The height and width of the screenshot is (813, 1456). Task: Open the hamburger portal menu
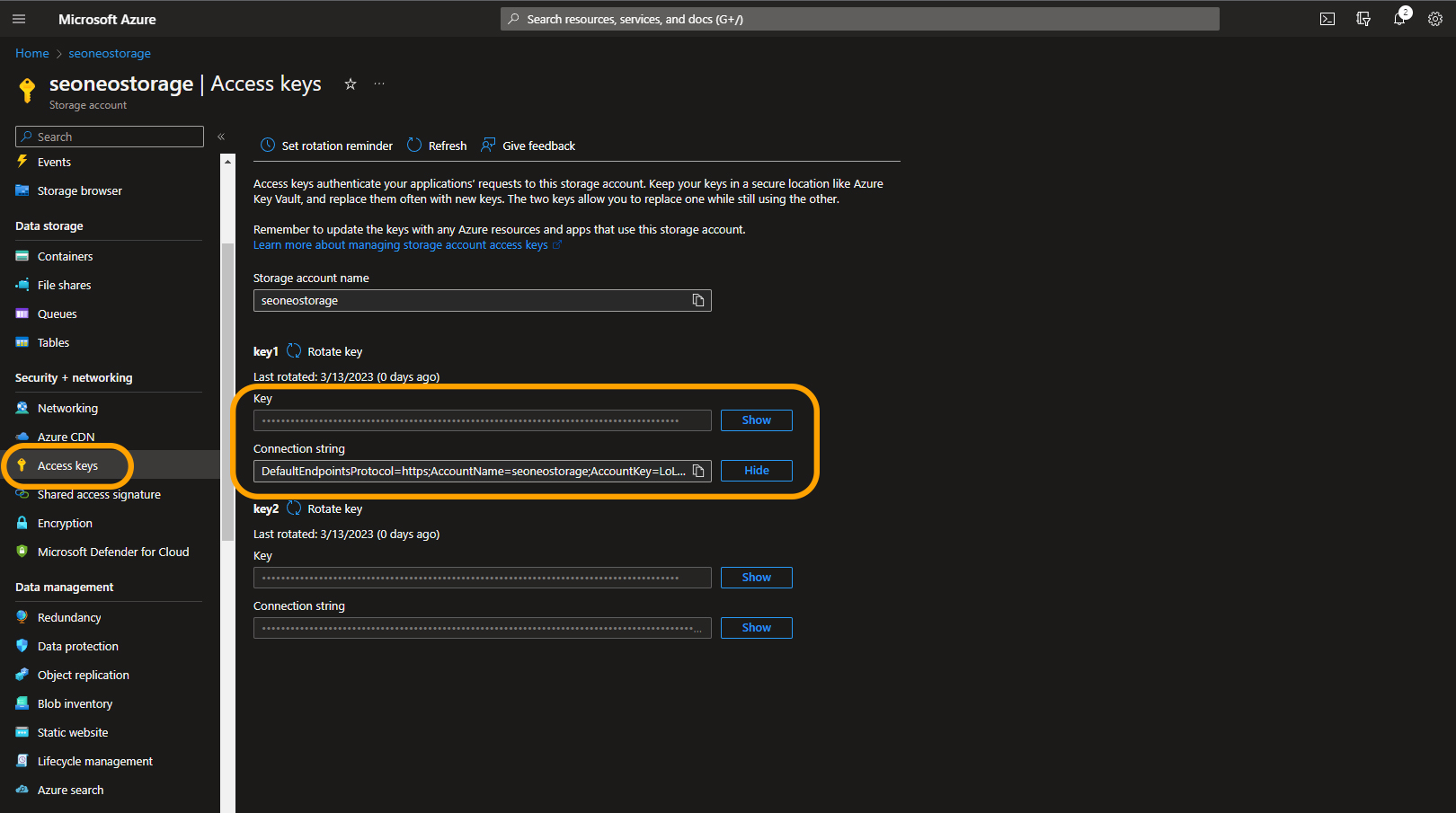tap(19, 19)
